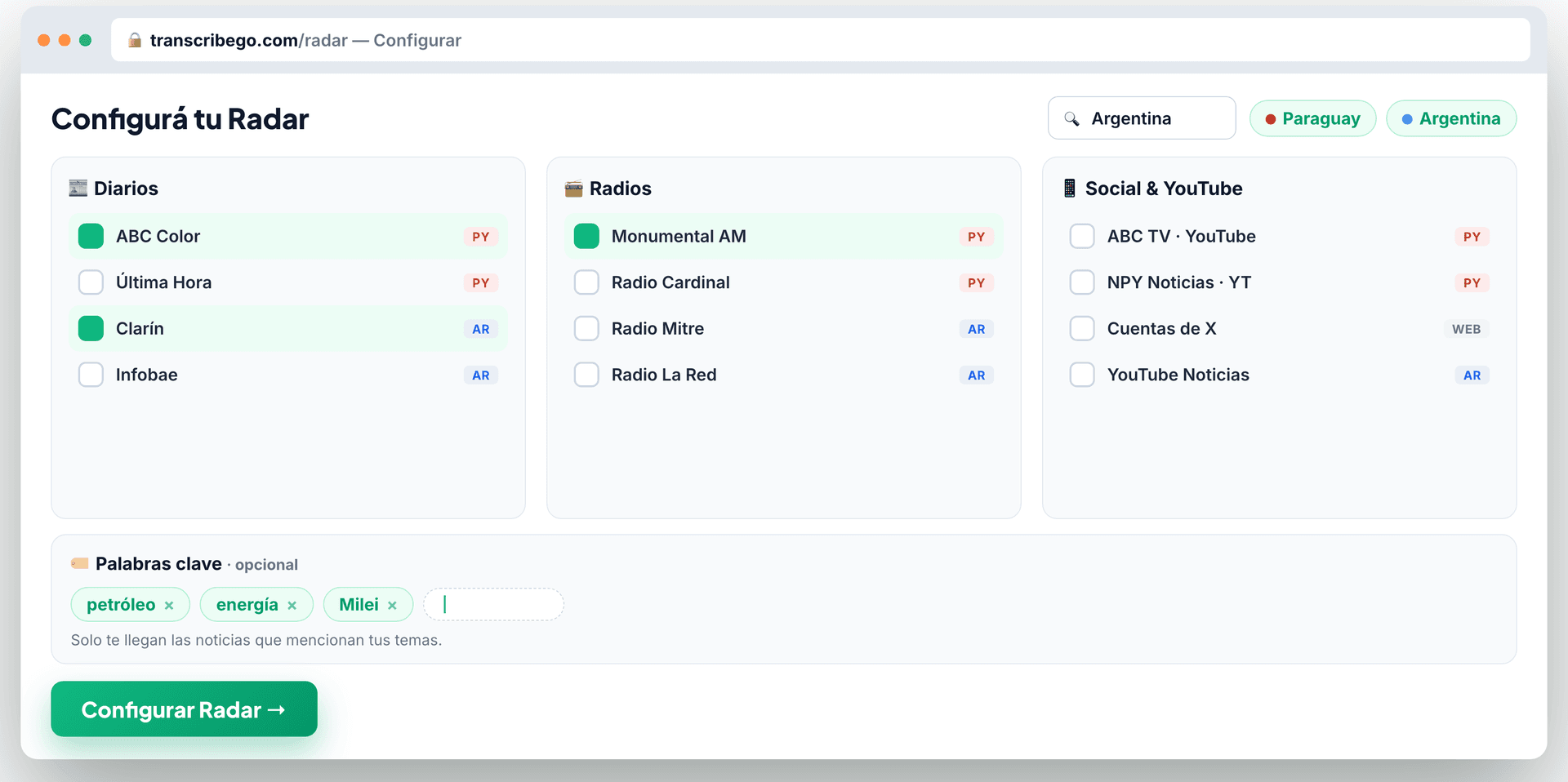
Task: Click the PY badge on NPY Noticias · YT
Action: 1472,283
